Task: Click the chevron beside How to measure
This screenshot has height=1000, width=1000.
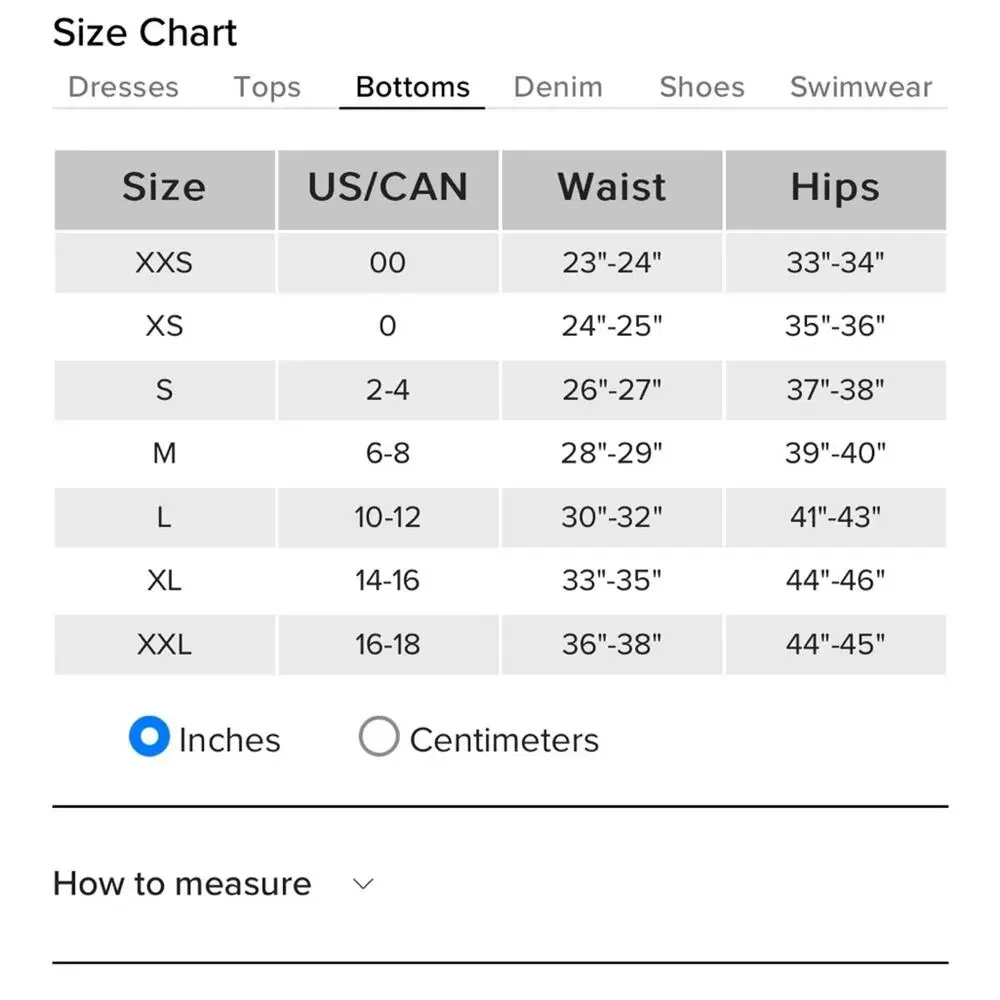Action: 363,885
